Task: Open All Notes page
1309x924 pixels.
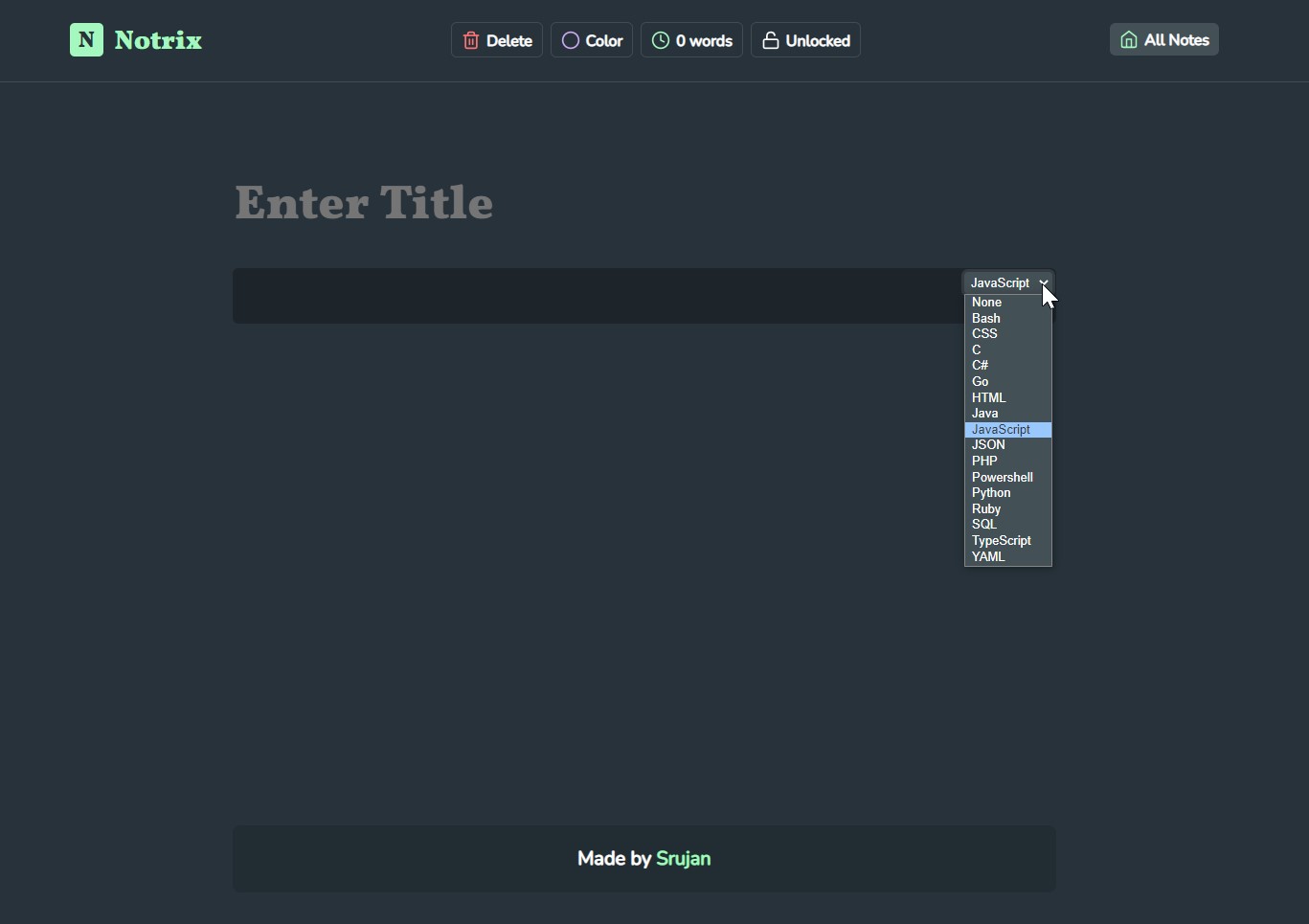Action: click(x=1164, y=40)
